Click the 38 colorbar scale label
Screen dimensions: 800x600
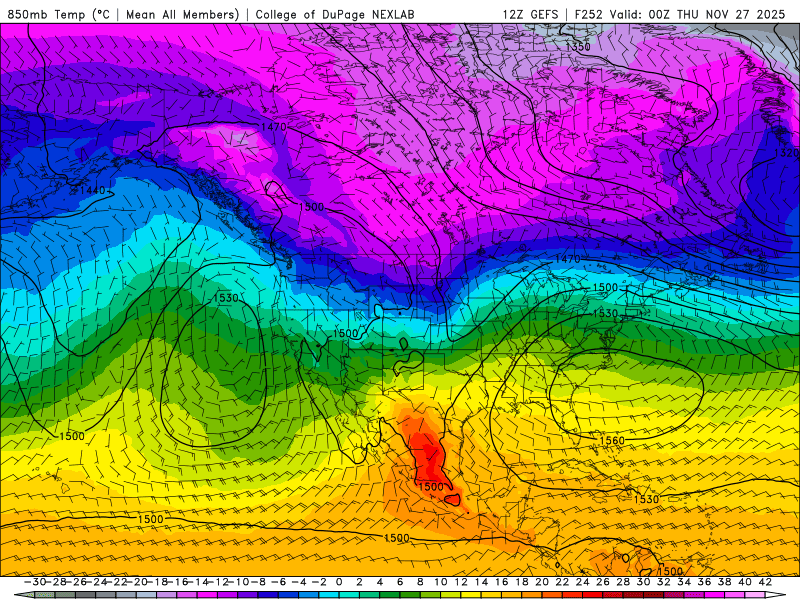[725, 582]
